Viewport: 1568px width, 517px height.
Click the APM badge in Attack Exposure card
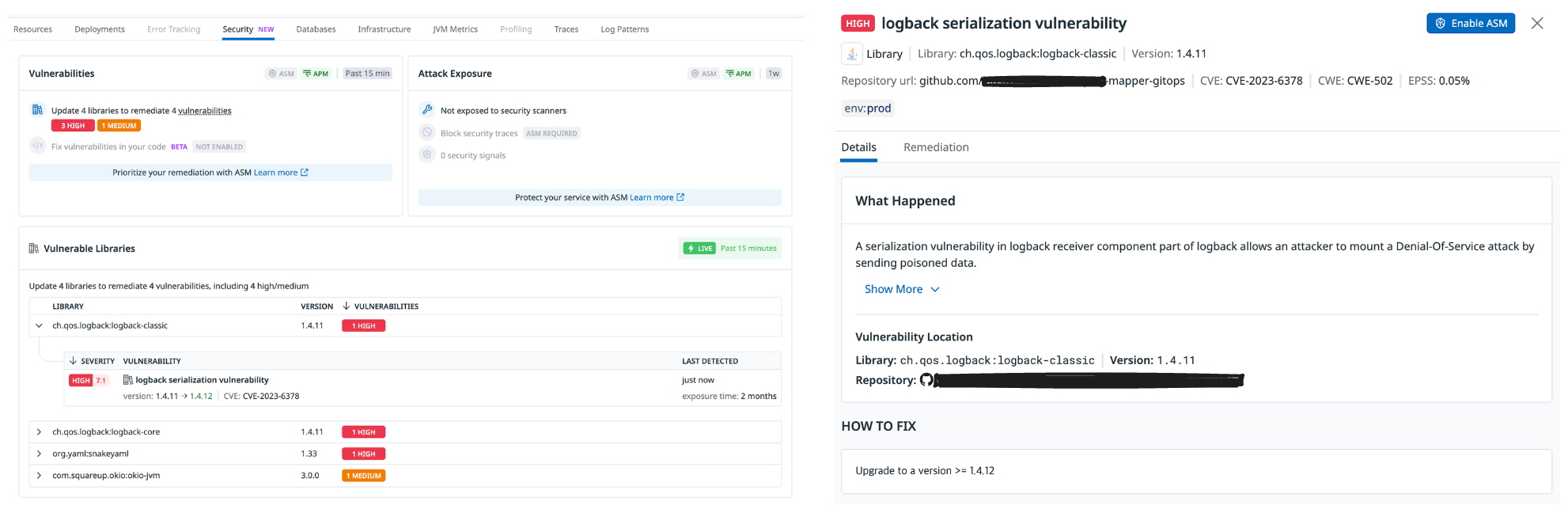click(x=739, y=74)
